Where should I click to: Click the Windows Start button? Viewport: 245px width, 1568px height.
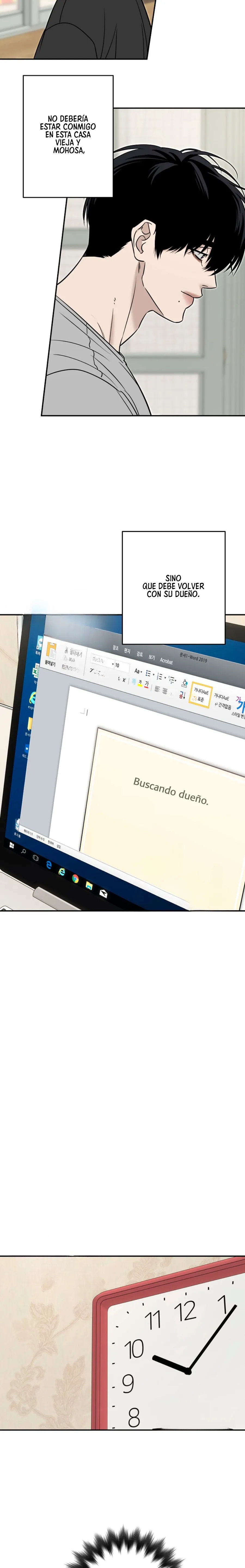(12, 846)
